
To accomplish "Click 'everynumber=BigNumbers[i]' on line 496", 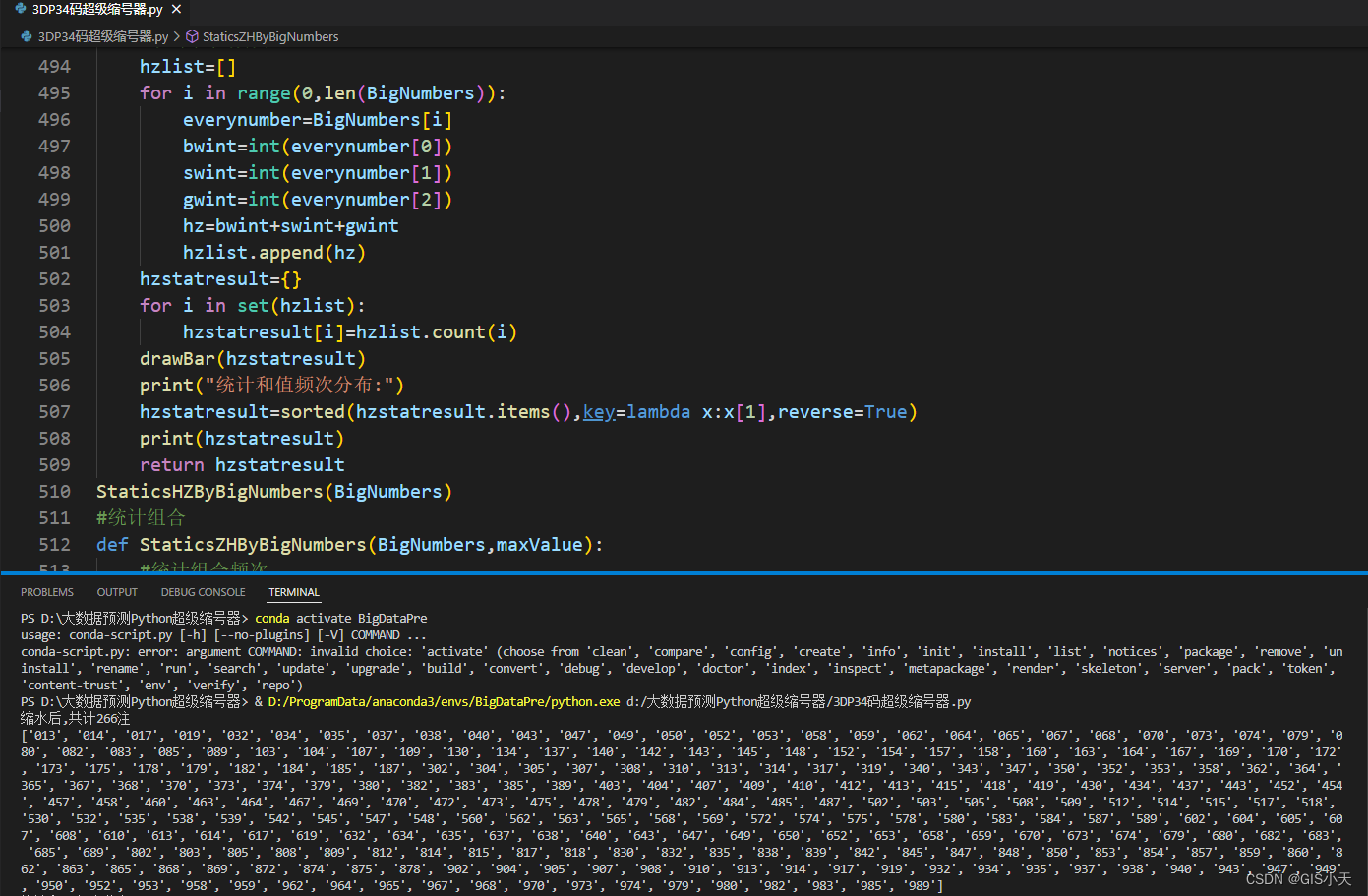I will coord(318,120).
